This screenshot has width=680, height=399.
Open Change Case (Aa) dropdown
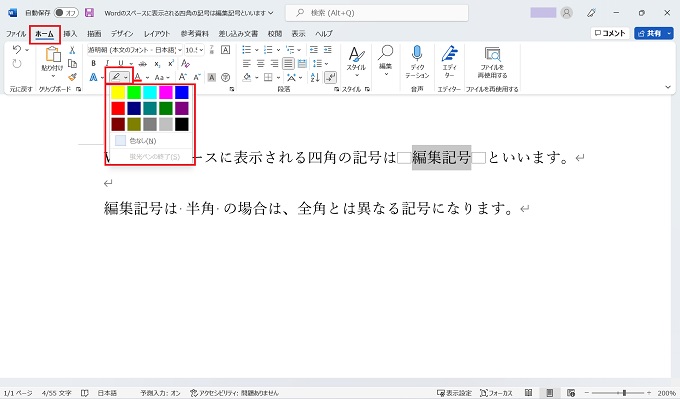pyautogui.click(x=162, y=77)
